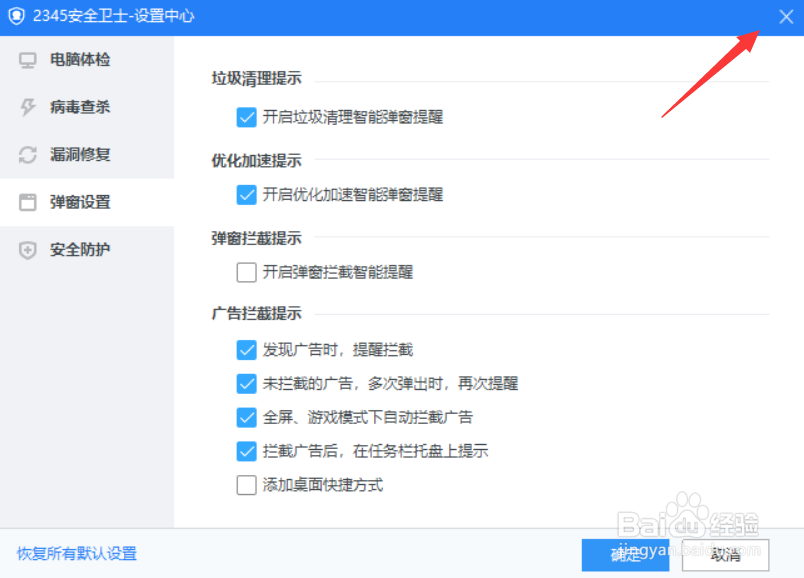Uncheck 开启垃圾清理智能弹窗提醒
Viewport: 804px width, 578px height.
pos(247,117)
